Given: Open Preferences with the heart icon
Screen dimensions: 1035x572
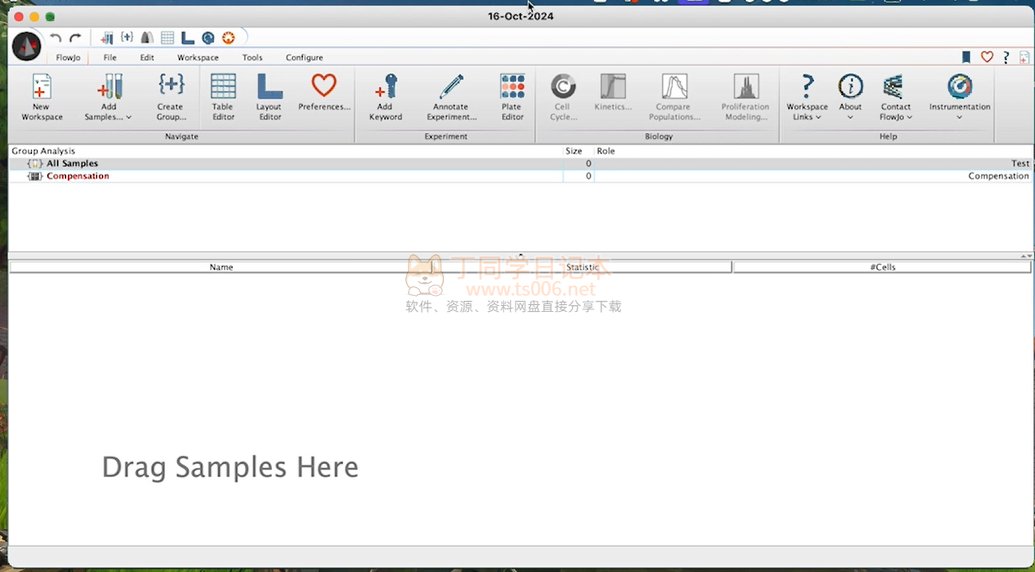Looking at the screenshot, I should 324,87.
